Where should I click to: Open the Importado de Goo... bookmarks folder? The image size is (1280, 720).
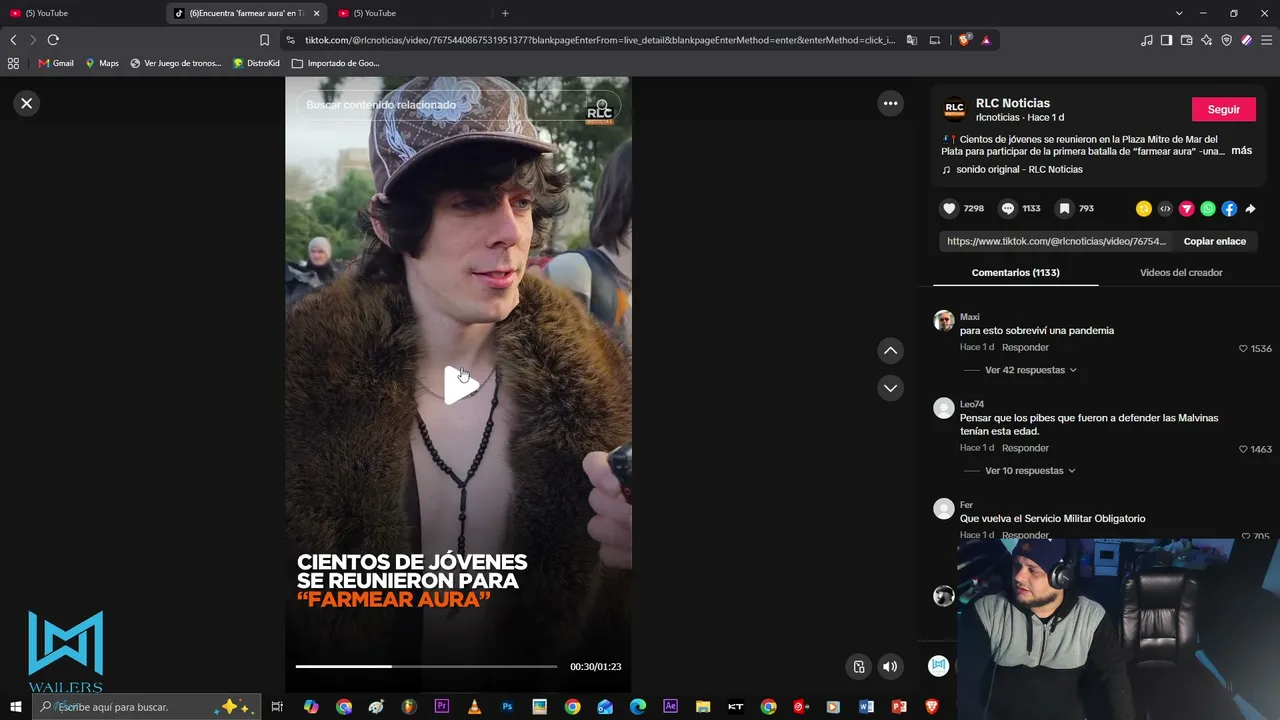coord(336,63)
